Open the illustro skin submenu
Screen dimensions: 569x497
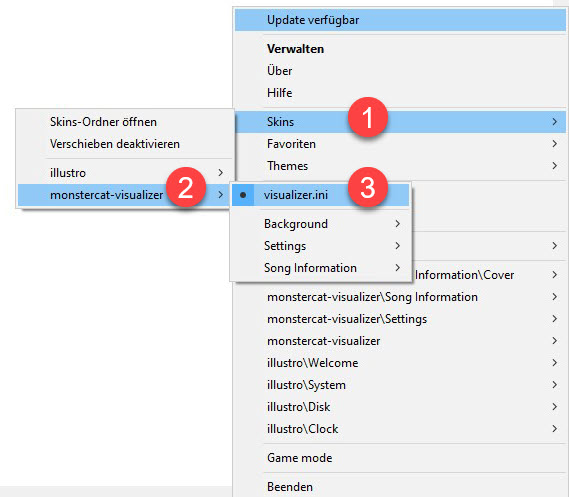click(x=124, y=173)
